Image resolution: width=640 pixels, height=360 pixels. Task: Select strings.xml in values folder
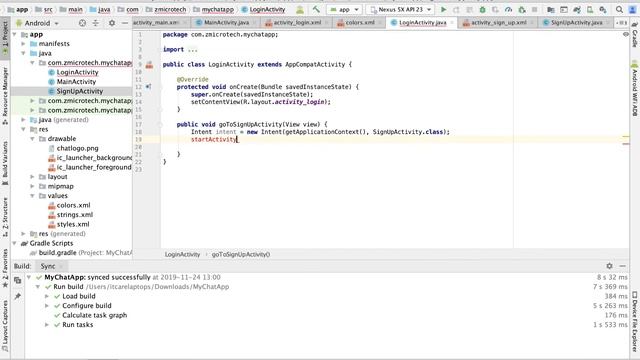tap(75, 215)
